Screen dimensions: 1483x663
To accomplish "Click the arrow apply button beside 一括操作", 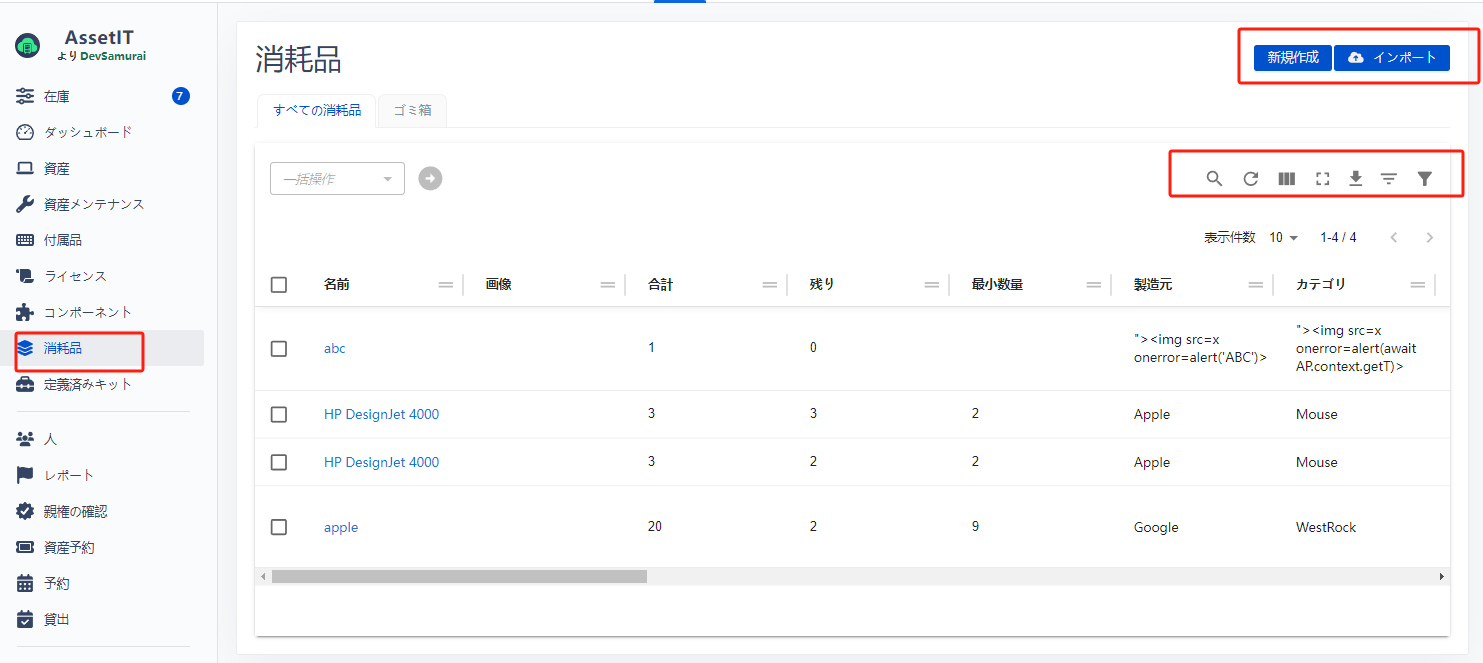I will point(430,178).
